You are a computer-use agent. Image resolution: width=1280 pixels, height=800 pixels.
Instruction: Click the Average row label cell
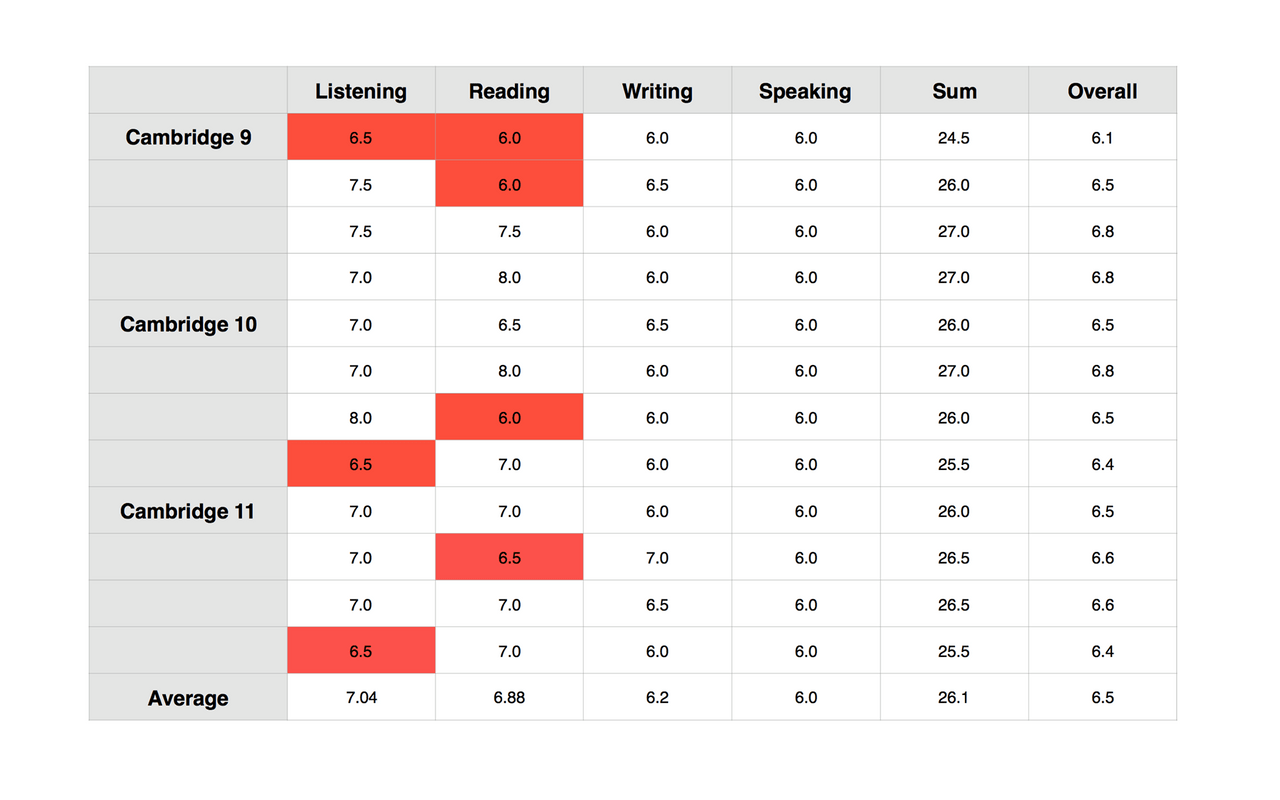188,698
